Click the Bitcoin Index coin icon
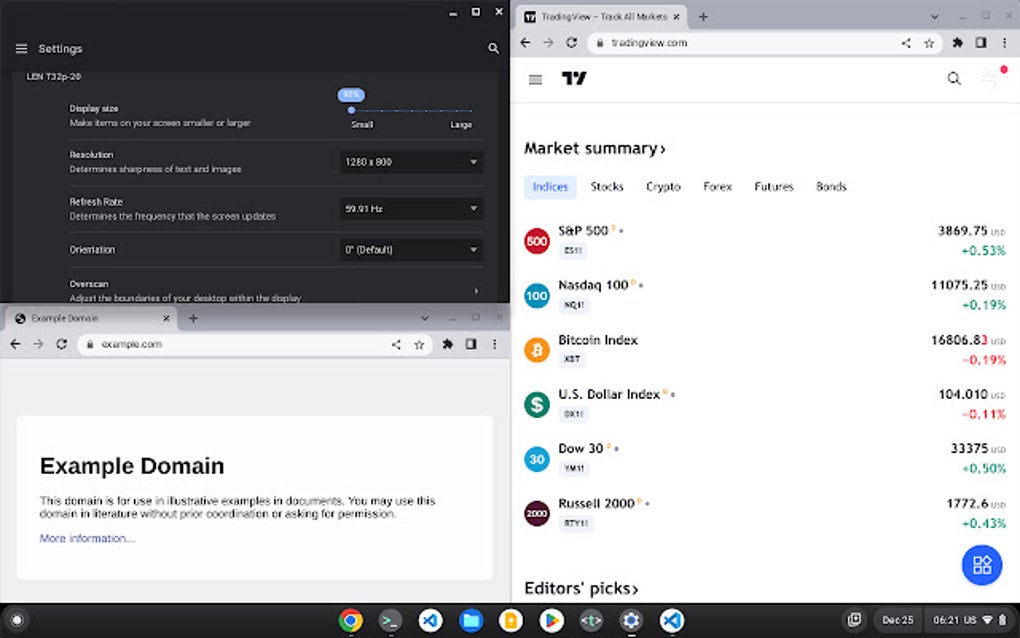Screen dimensions: 1020x638 (x=537, y=349)
